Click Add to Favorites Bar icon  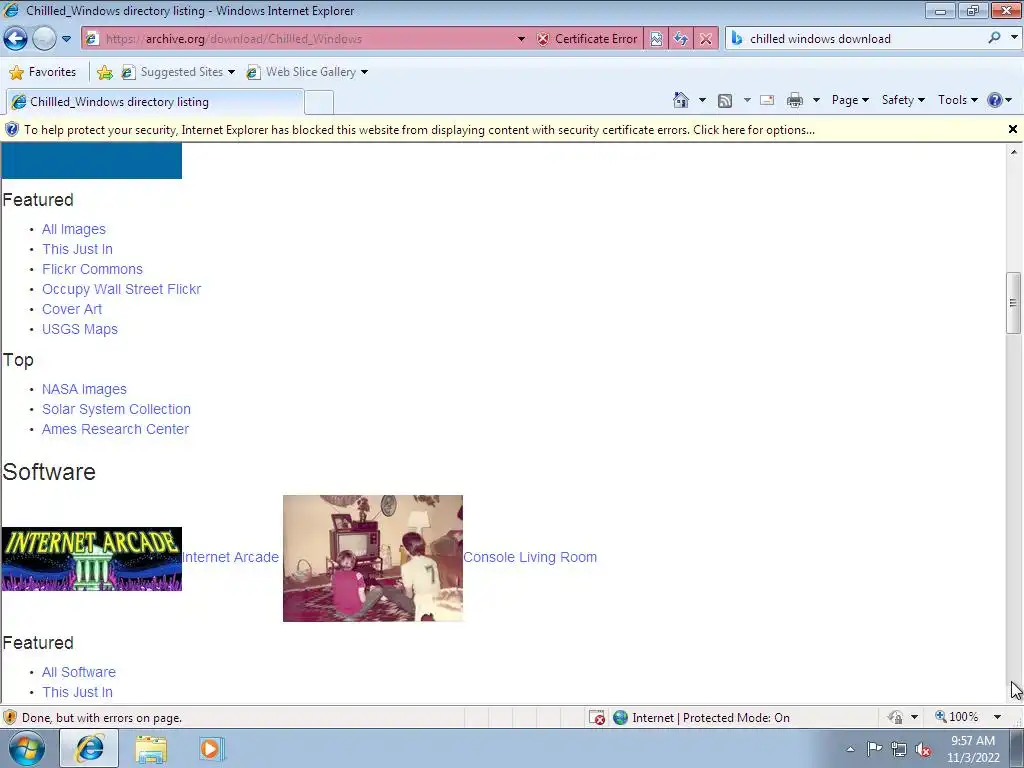click(104, 72)
